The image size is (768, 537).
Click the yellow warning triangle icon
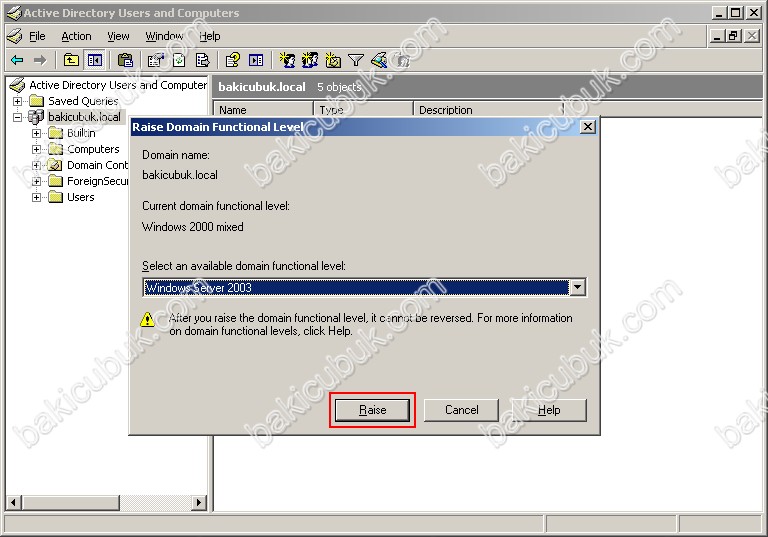point(147,319)
